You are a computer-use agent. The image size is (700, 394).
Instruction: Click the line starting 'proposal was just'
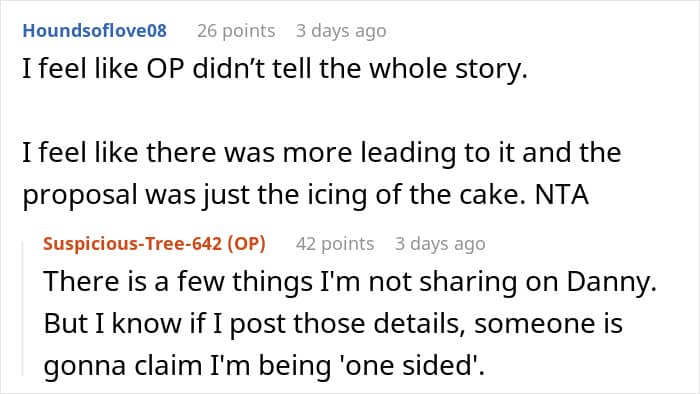pyautogui.click(x=305, y=195)
